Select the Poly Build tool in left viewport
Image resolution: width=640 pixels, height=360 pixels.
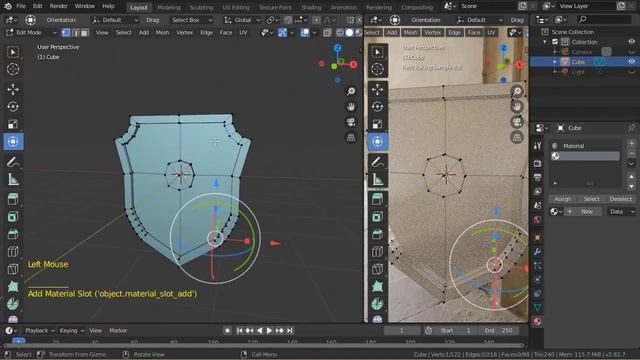tap(13, 287)
